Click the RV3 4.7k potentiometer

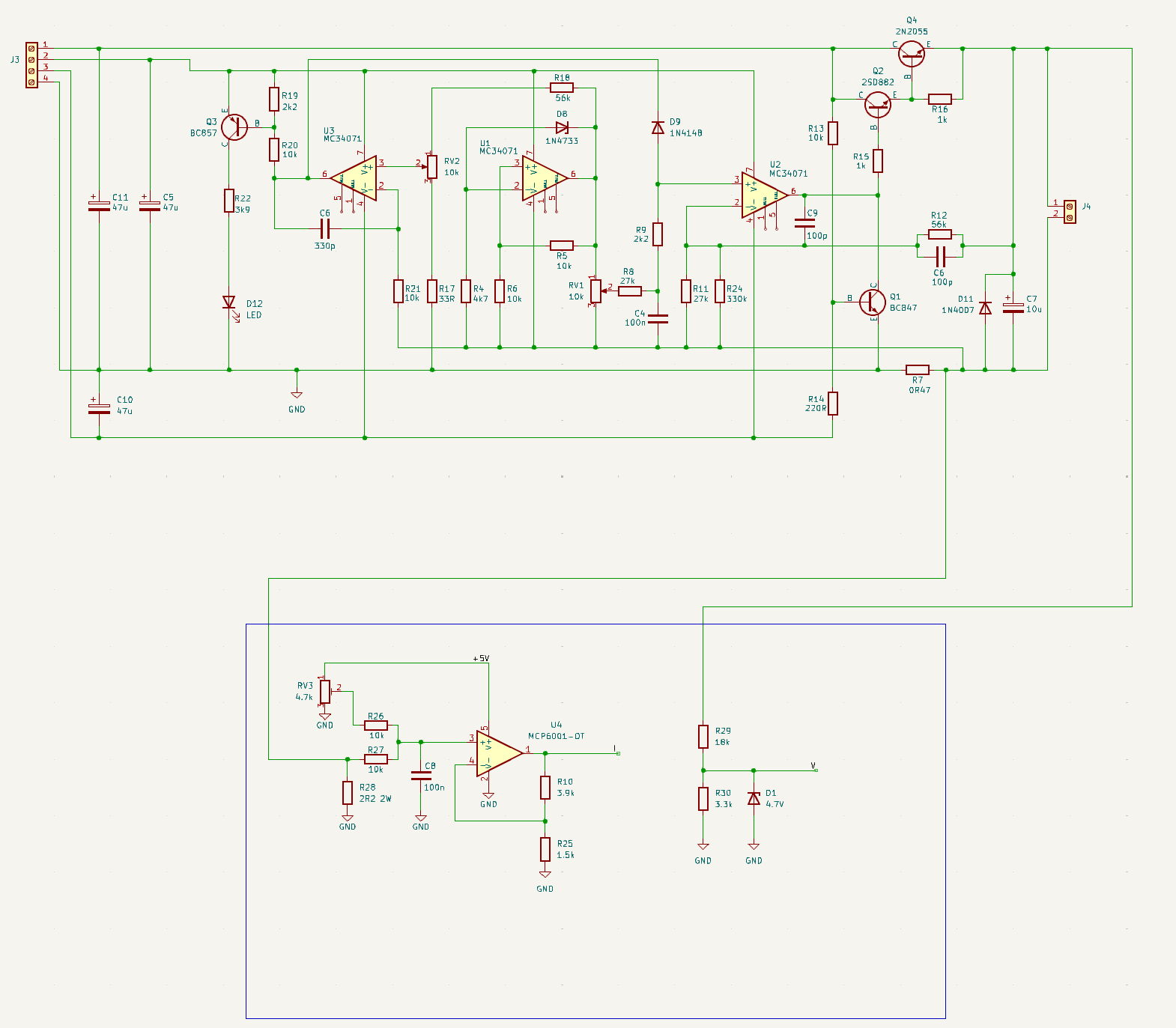pyautogui.click(x=325, y=691)
